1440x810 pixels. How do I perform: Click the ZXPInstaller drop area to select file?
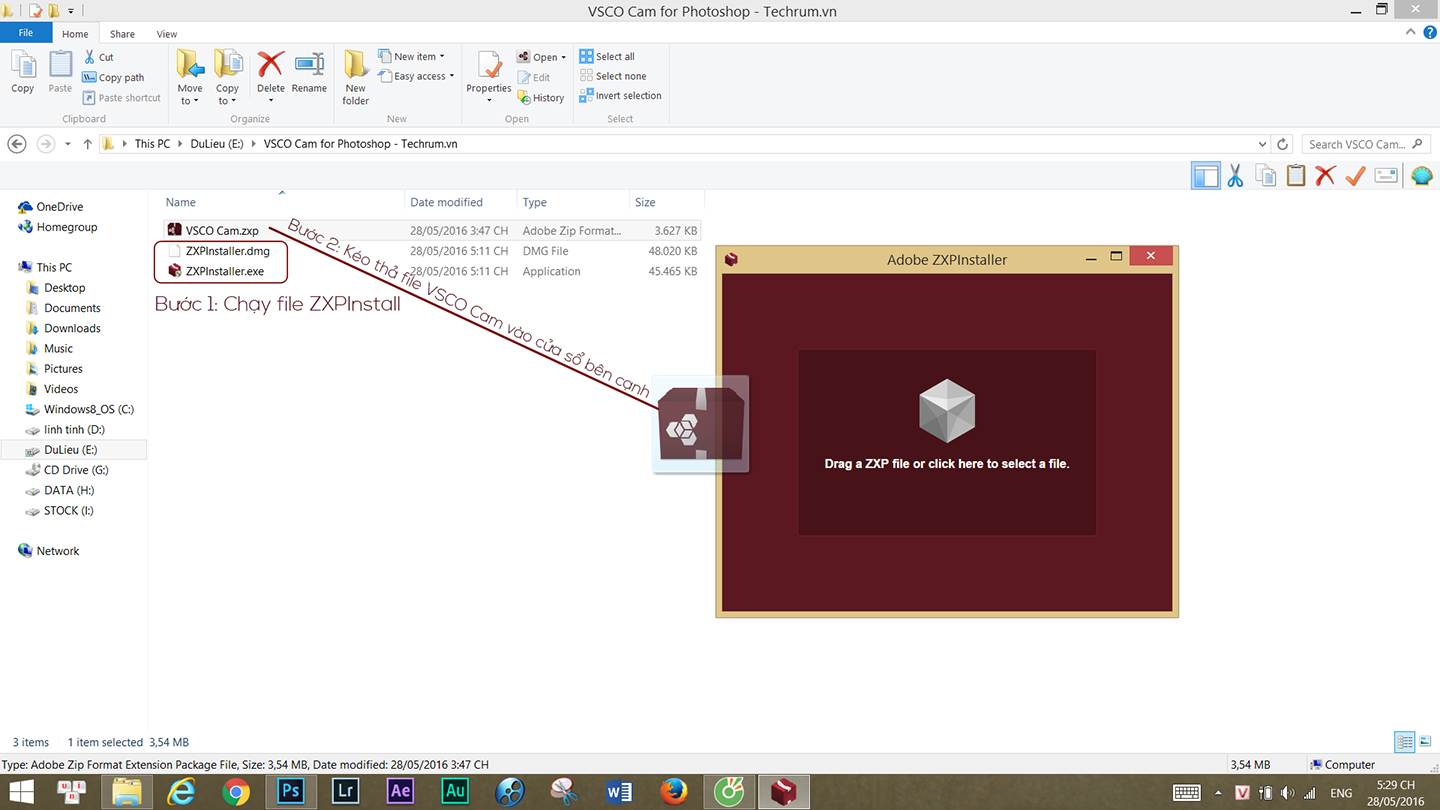click(x=947, y=442)
